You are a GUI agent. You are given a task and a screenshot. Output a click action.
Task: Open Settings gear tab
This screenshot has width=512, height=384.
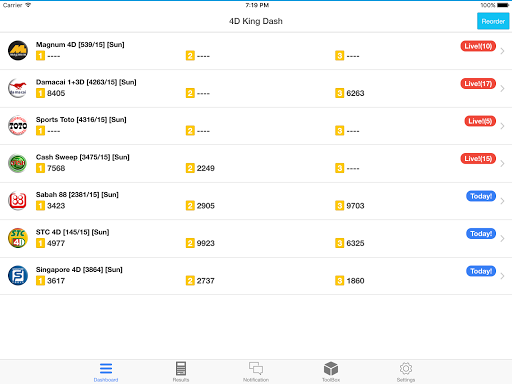click(x=406, y=372)
